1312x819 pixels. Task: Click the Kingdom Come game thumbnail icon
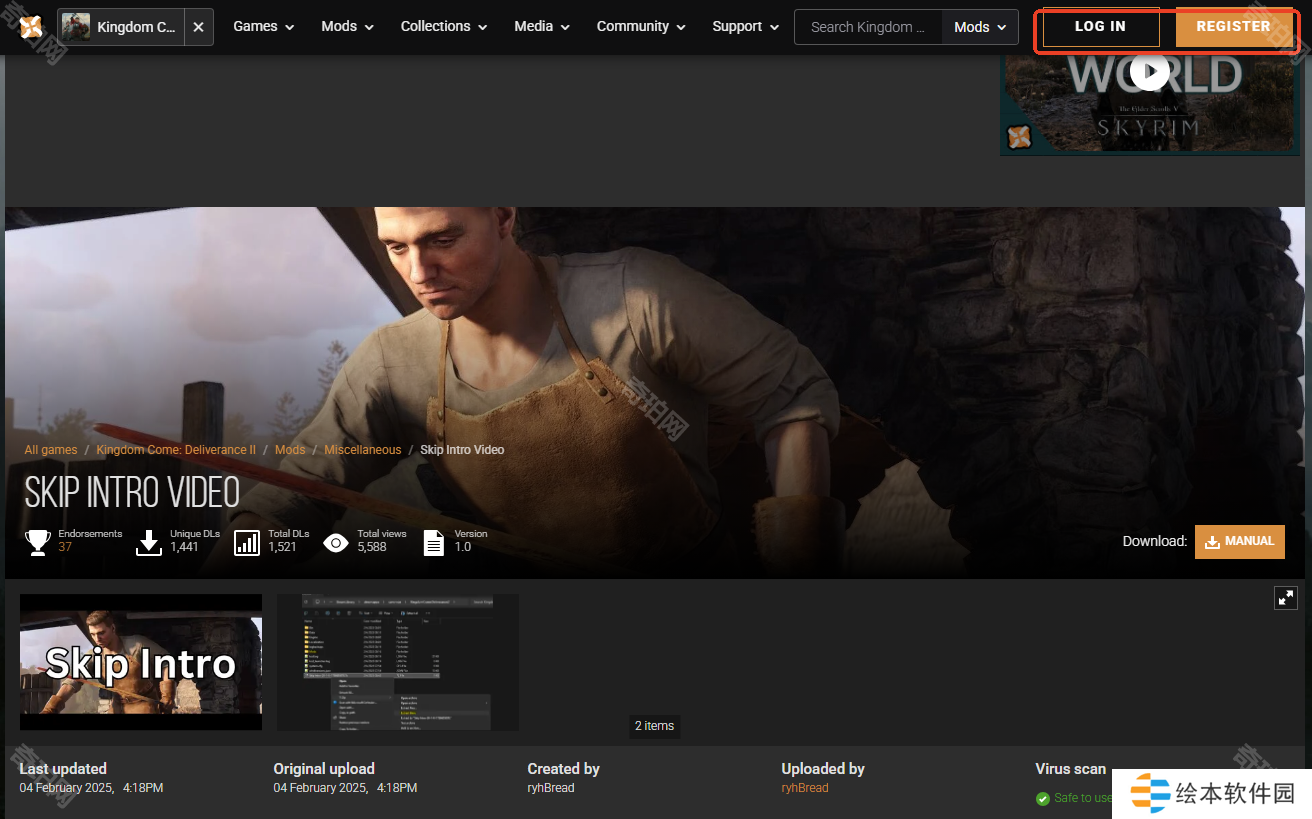(x=76, y=27)
